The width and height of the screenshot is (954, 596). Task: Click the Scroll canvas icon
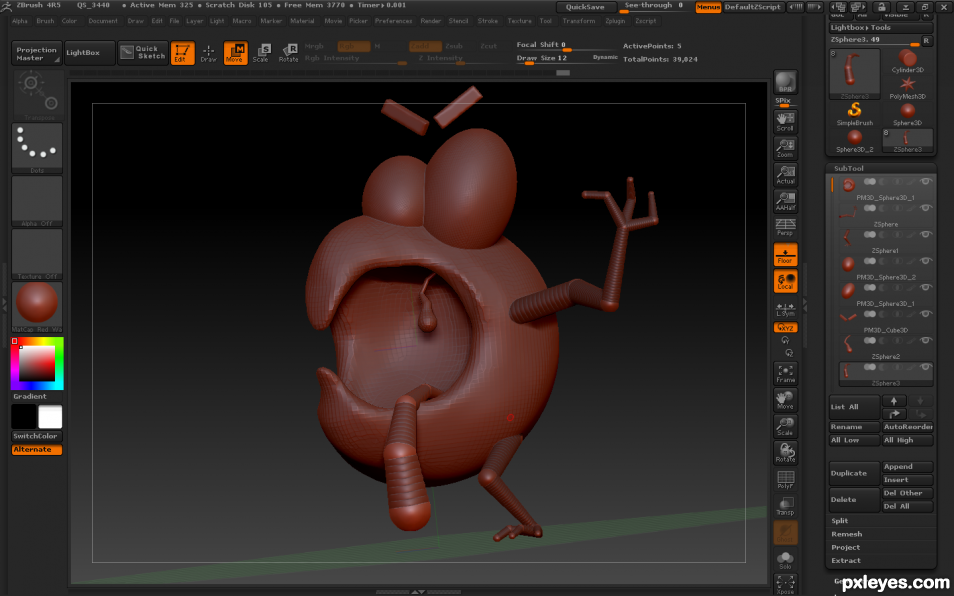(x=785, y=122)
